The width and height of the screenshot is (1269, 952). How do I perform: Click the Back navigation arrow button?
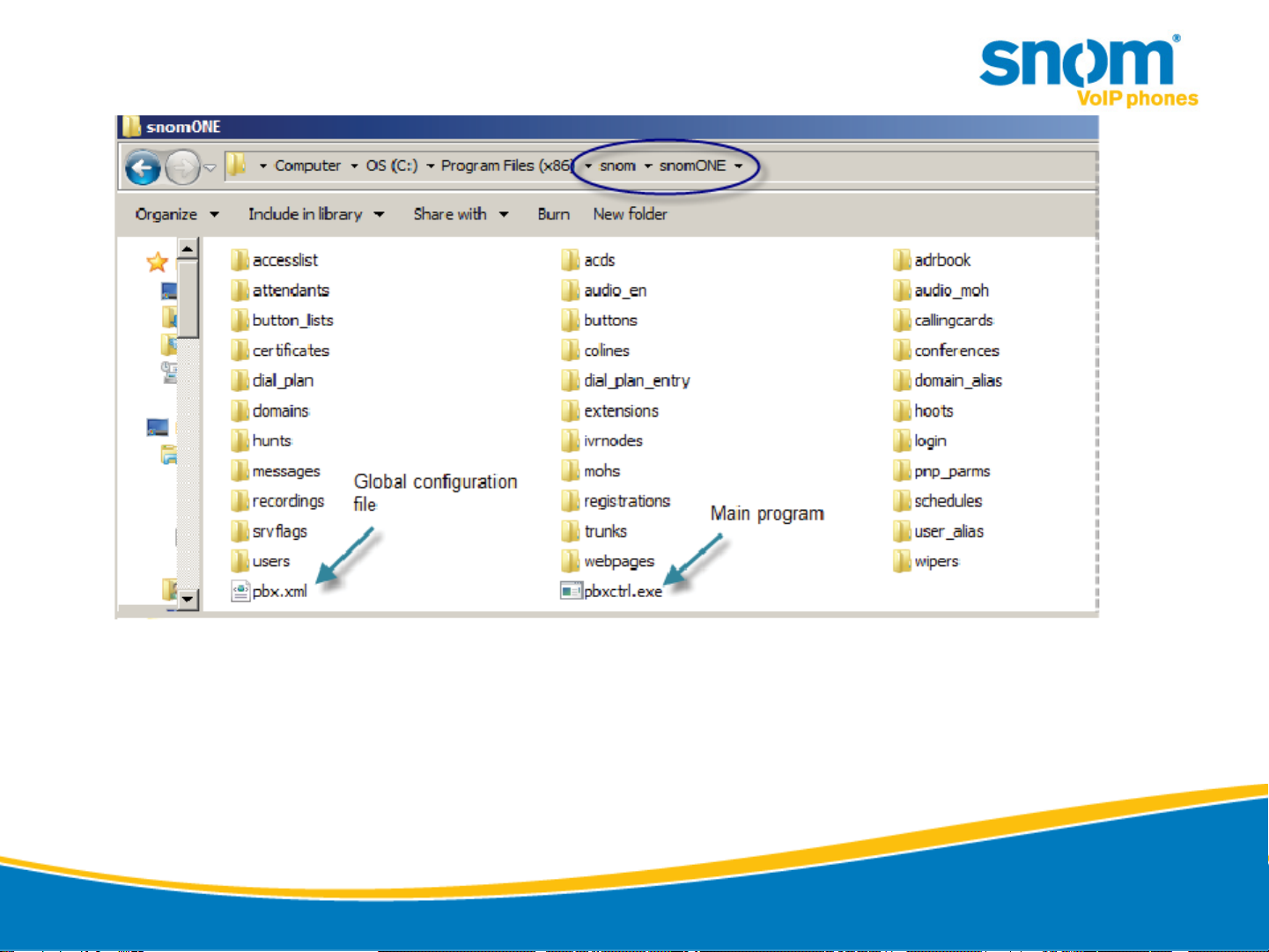[x=143, y=167]
